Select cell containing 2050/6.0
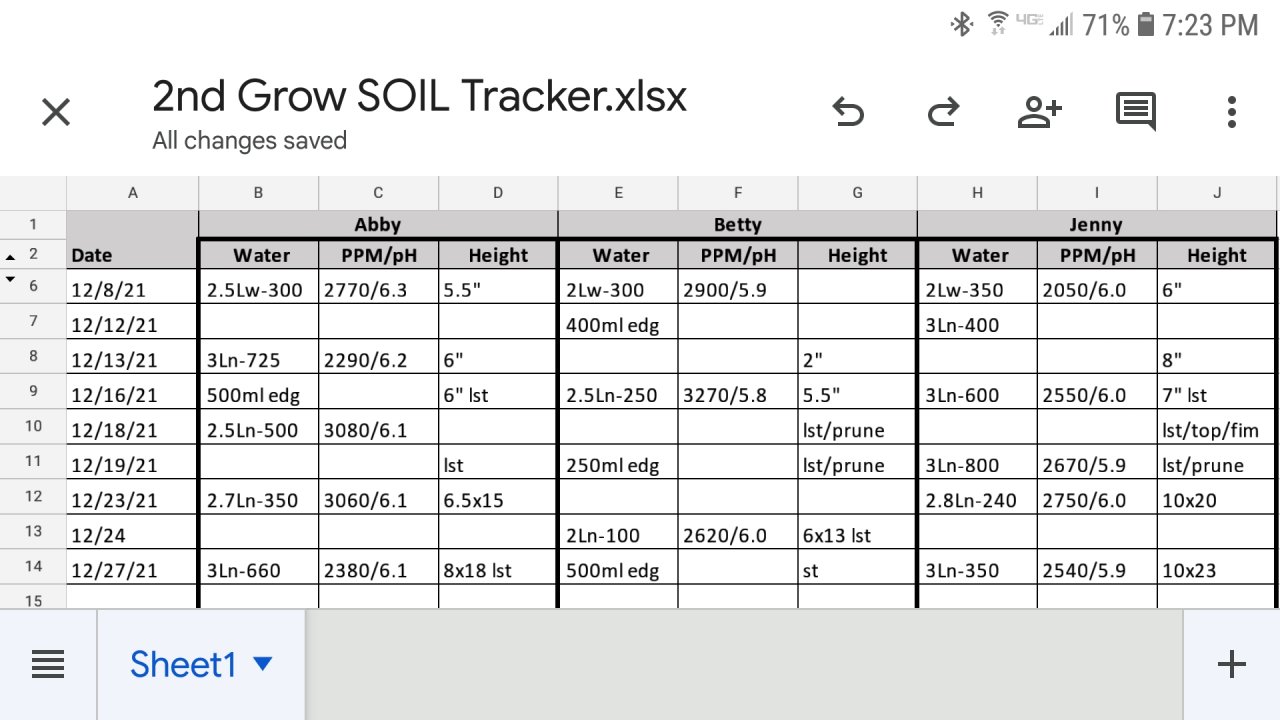Image resolution: width=1280 pixels, height=720 pixels. (x=1097, y=287)
